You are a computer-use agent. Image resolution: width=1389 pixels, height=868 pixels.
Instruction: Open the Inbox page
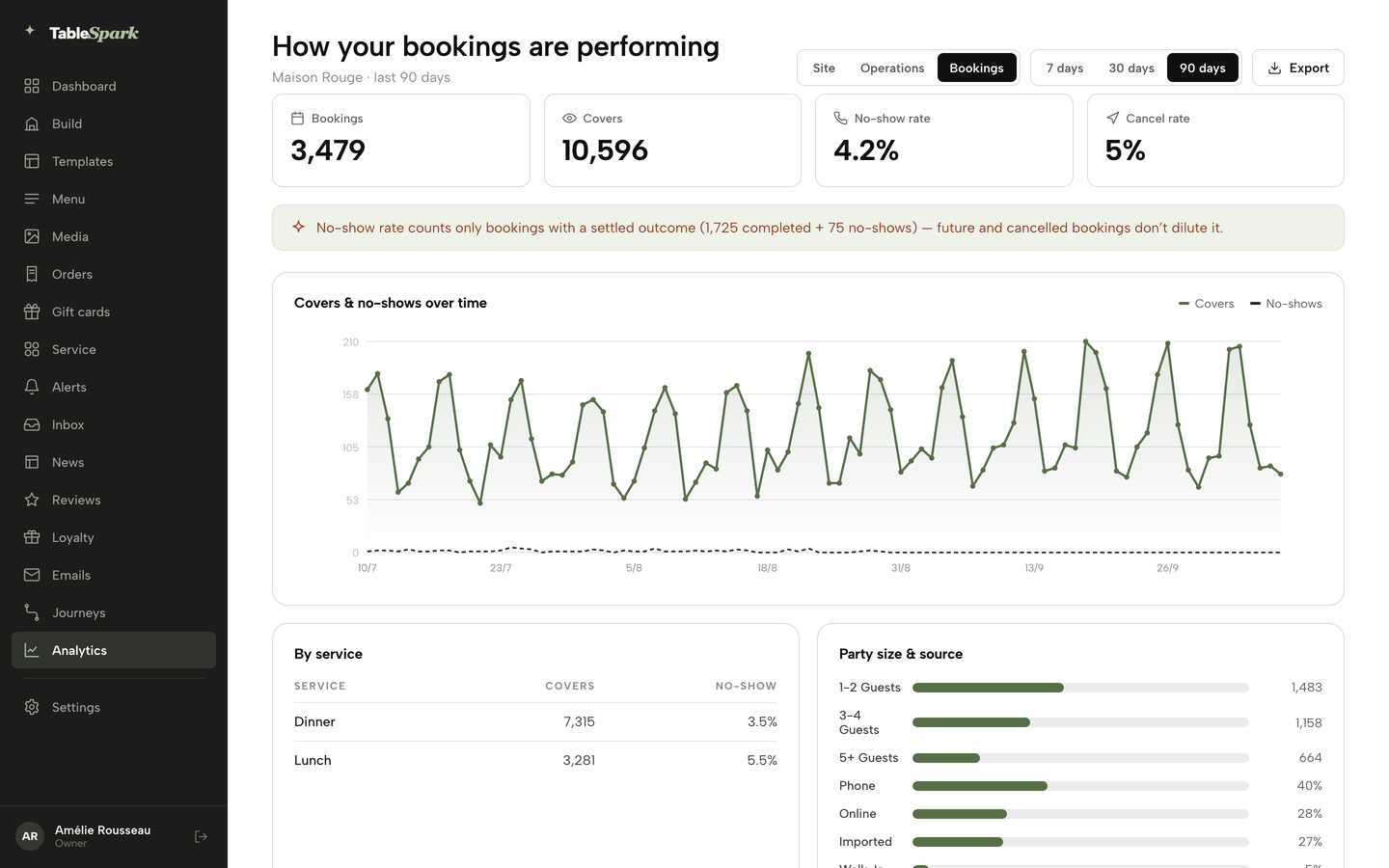(114, 424)
